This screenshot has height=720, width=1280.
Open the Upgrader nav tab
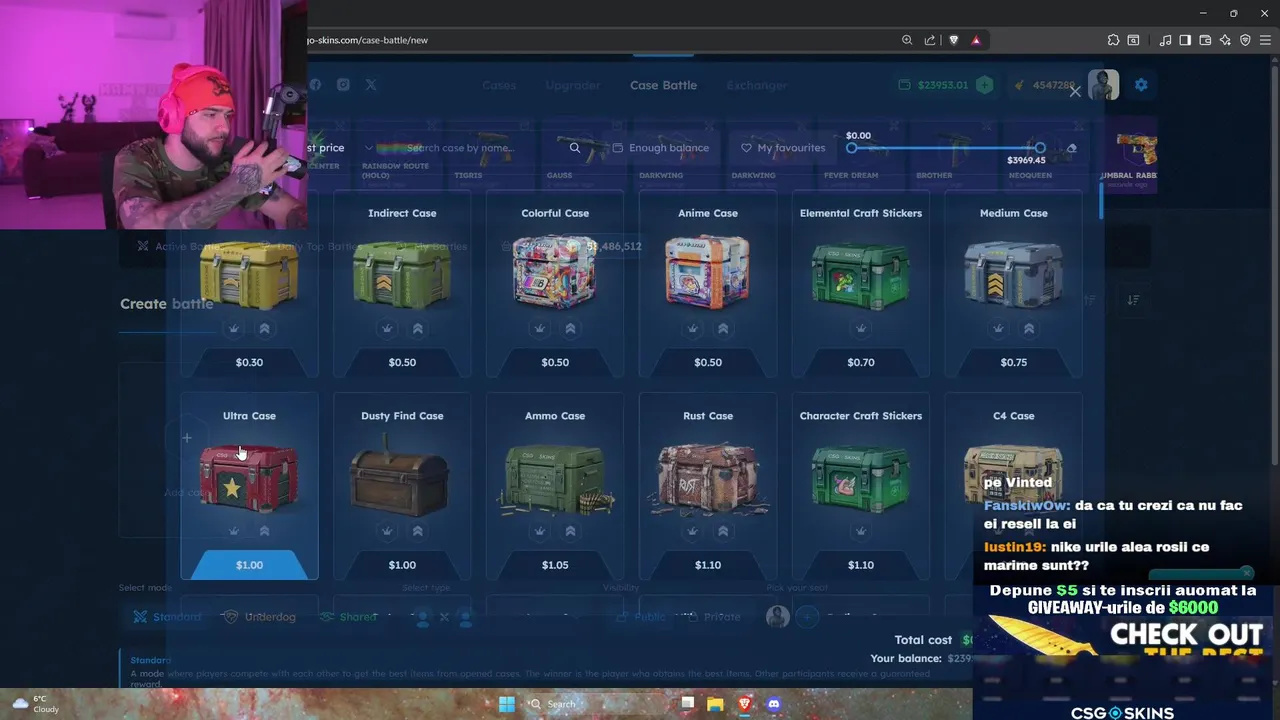coord(573,85)
